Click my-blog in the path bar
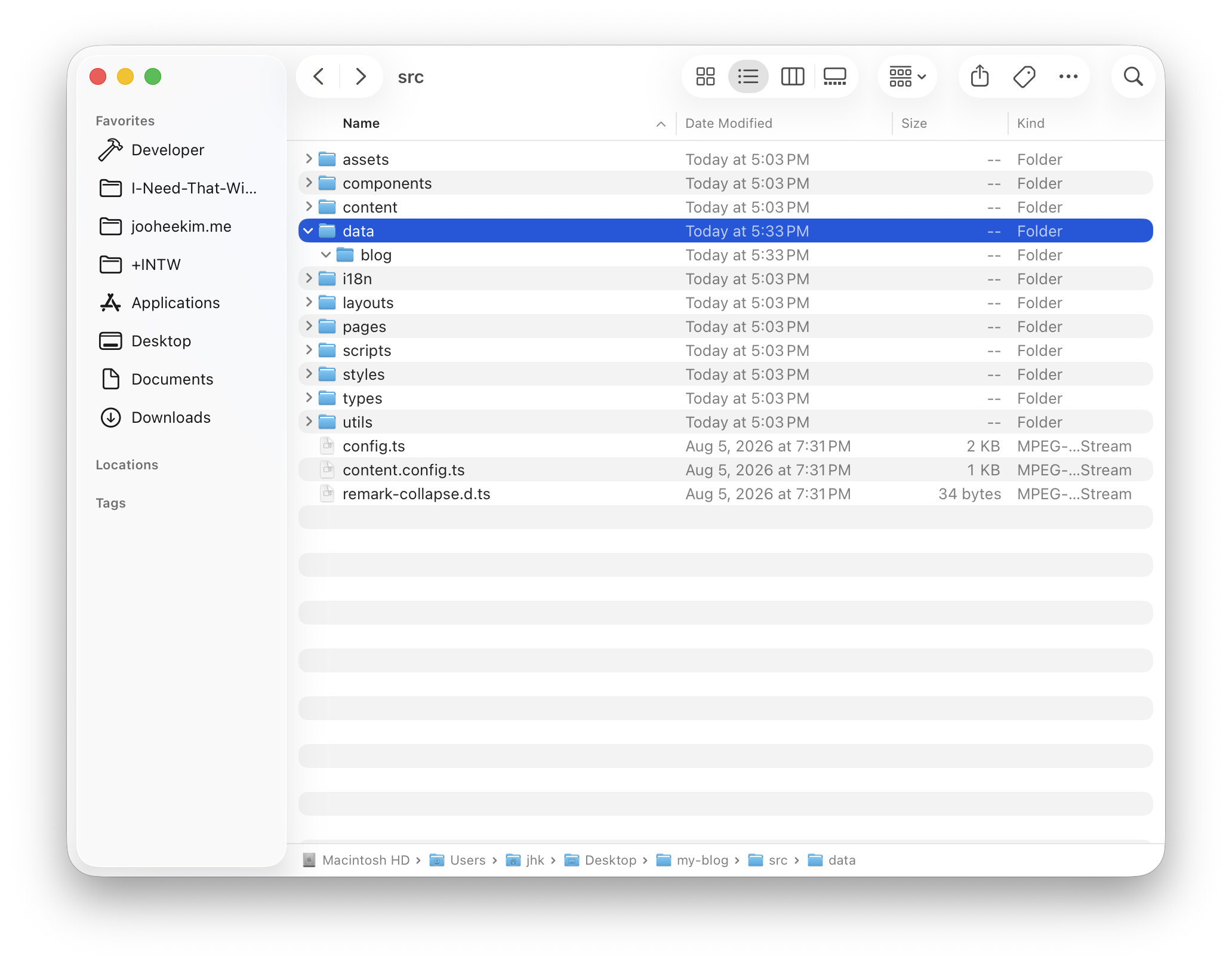The height and width of the screenshot is (965, 1232). [692, 860]
